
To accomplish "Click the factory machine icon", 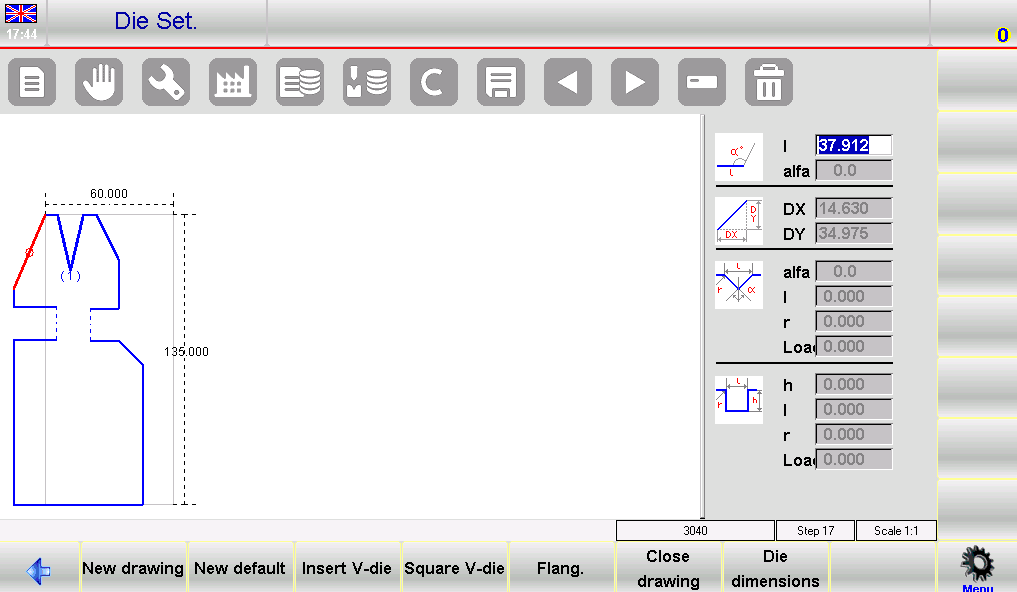I will [x=233, y=82].
